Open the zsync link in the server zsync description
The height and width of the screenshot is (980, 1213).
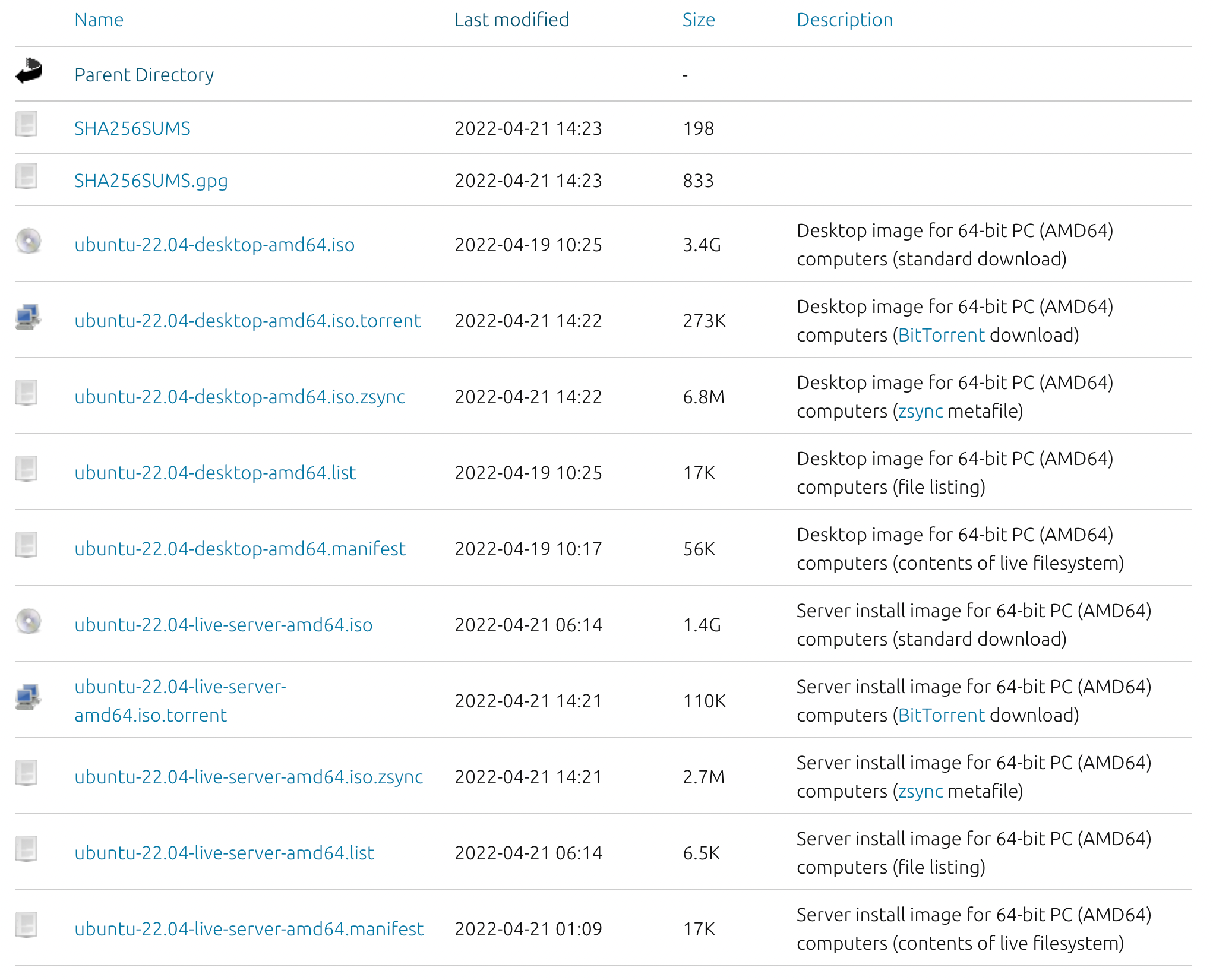[920, 792]
